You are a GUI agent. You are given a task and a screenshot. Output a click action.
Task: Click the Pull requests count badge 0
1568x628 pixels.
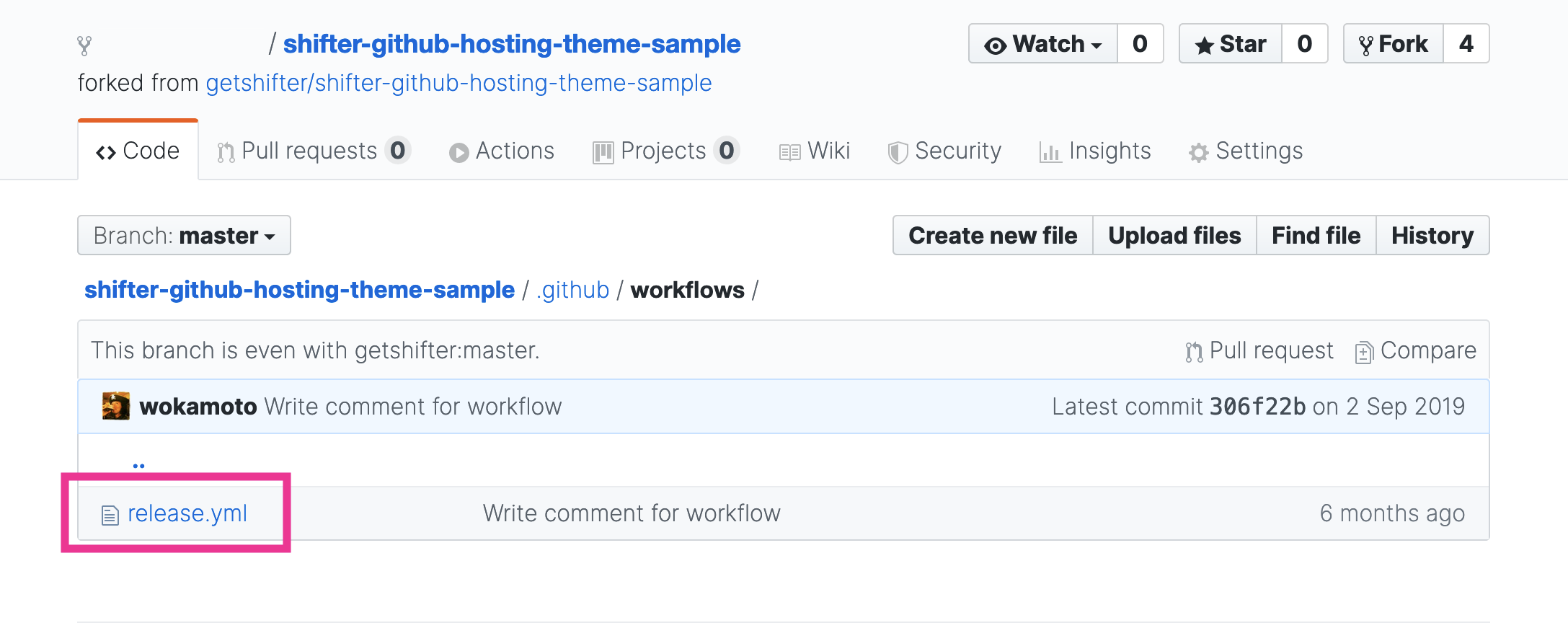pos(398,150)
